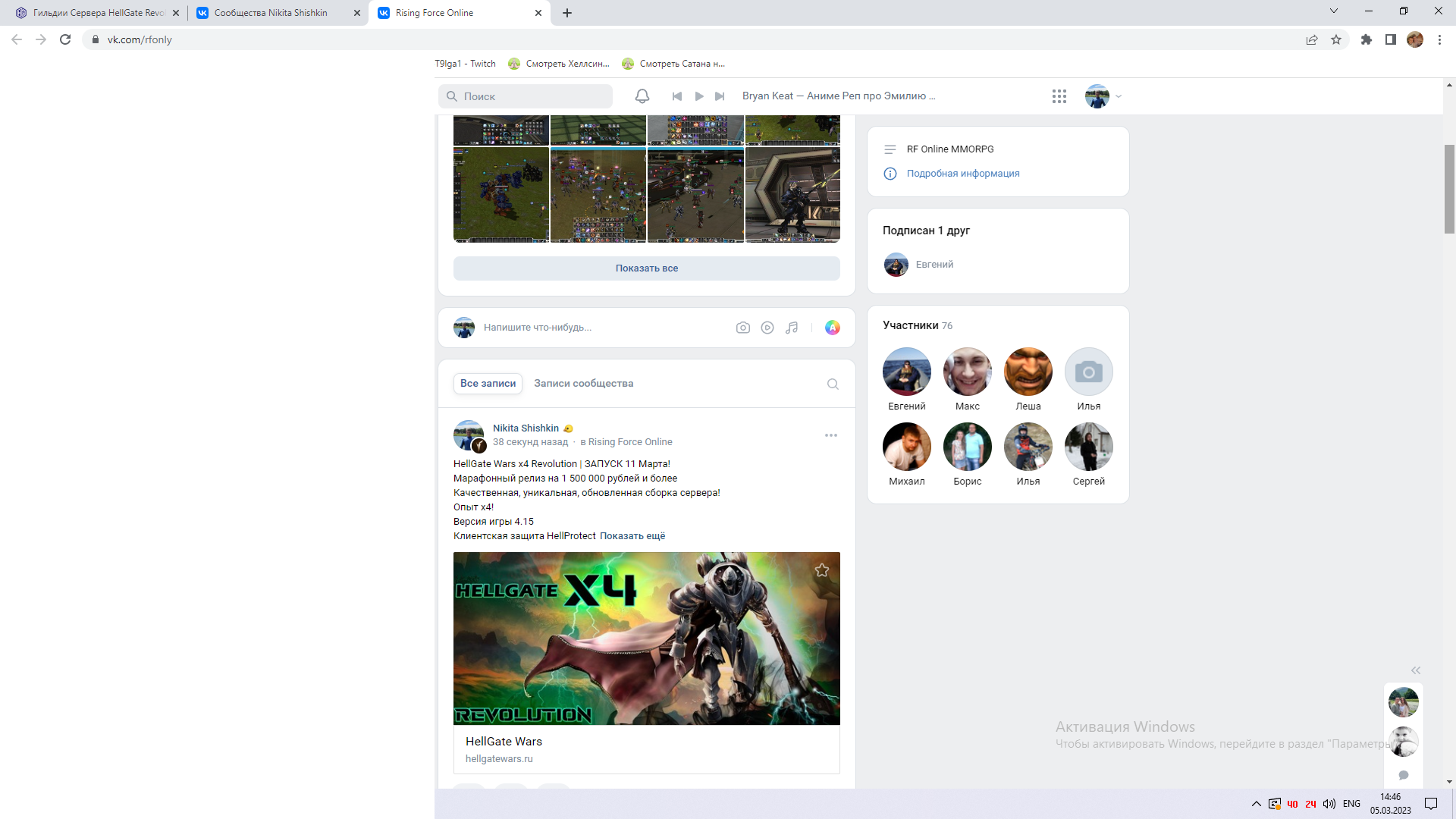The width and height of the screenshot is (1456, 819).
Task: Open member Макс avatar
Action: pyautogui.click(x=968, y=372)
